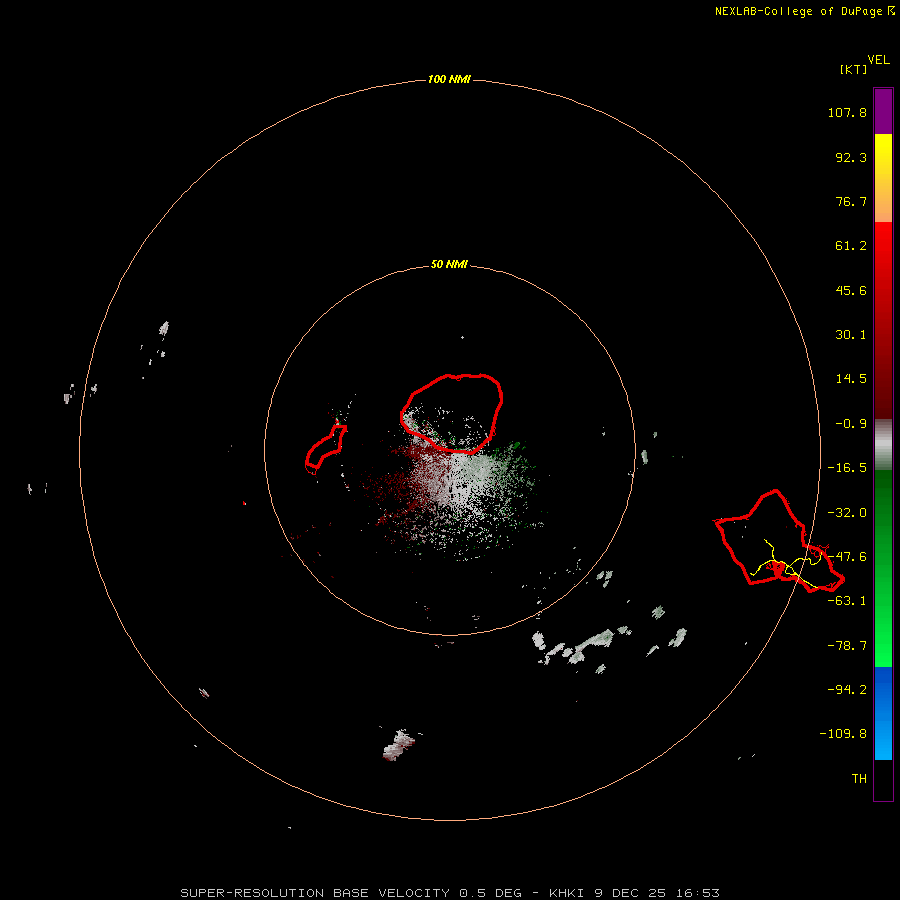Pick the black TH segment of the color bar

(883, 780)
